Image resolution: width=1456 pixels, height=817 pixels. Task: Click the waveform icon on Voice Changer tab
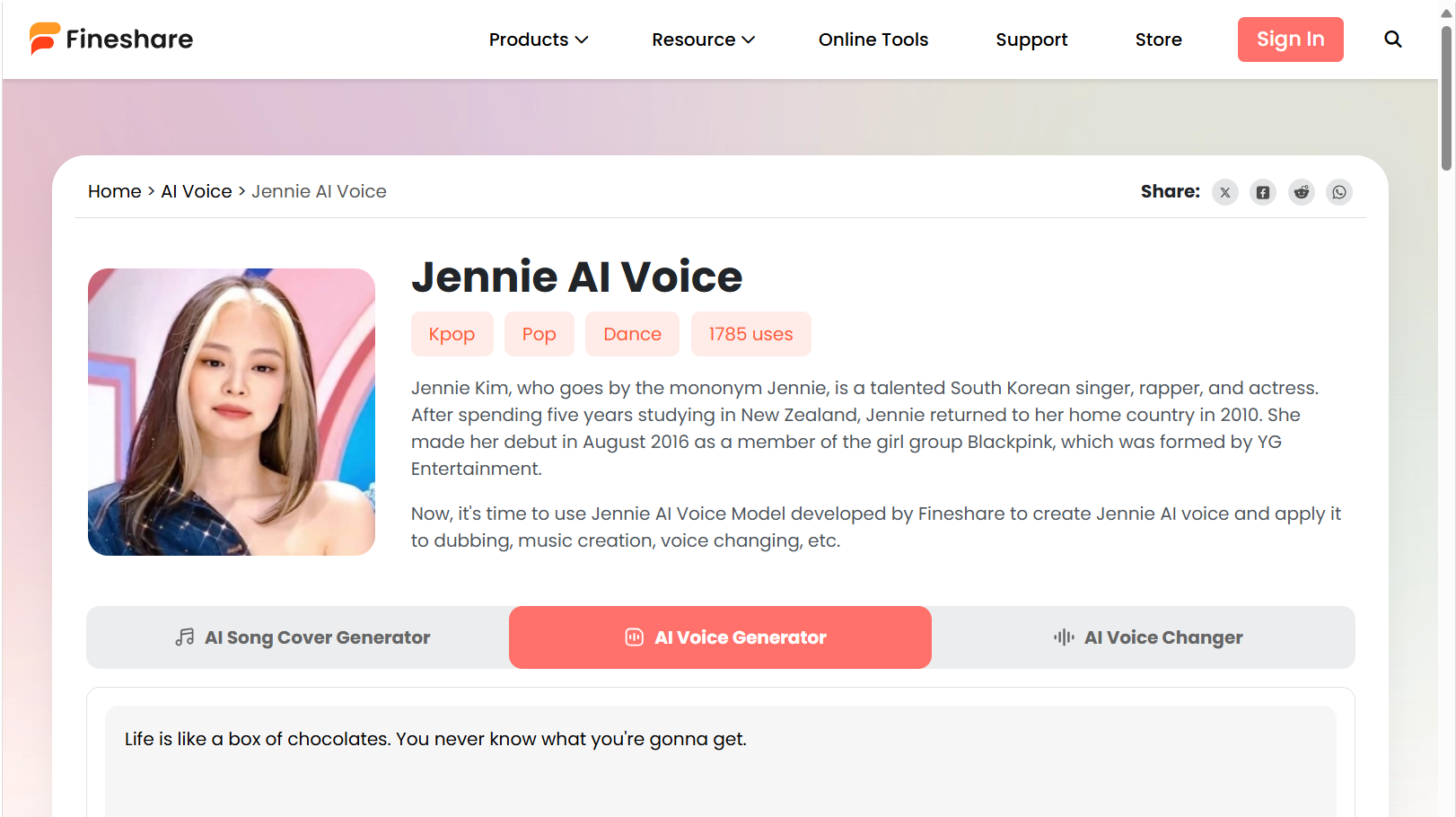pos(1064,637)
